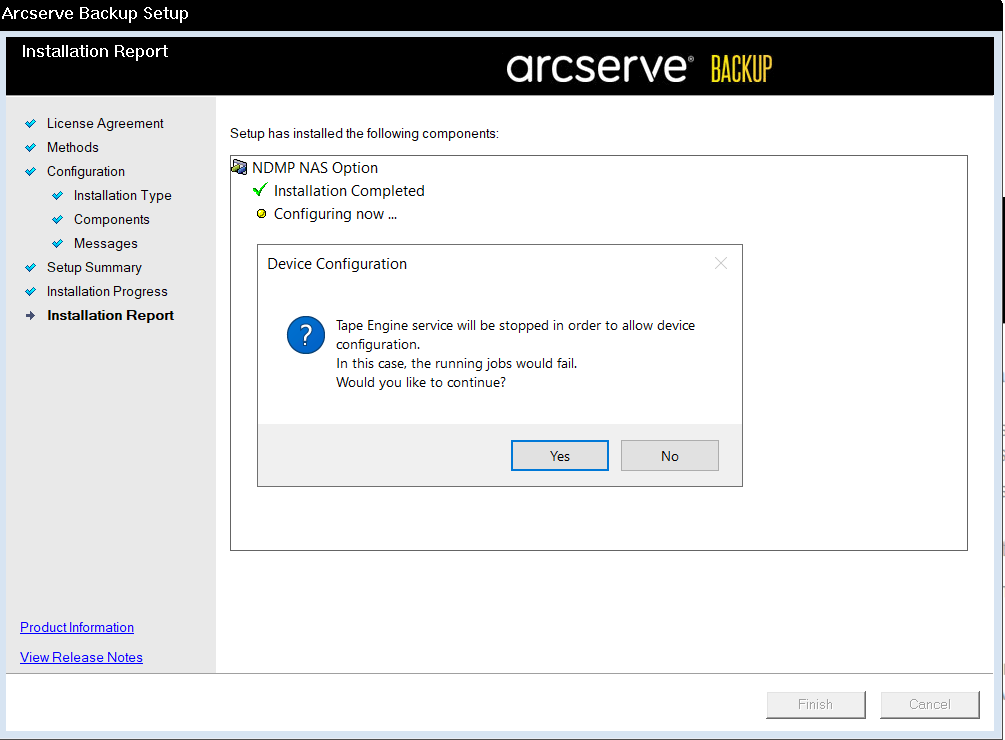The image size is (1005, 740).
Task: Select the Installation Type sidebar step
Action: click(x=122, y=195)
